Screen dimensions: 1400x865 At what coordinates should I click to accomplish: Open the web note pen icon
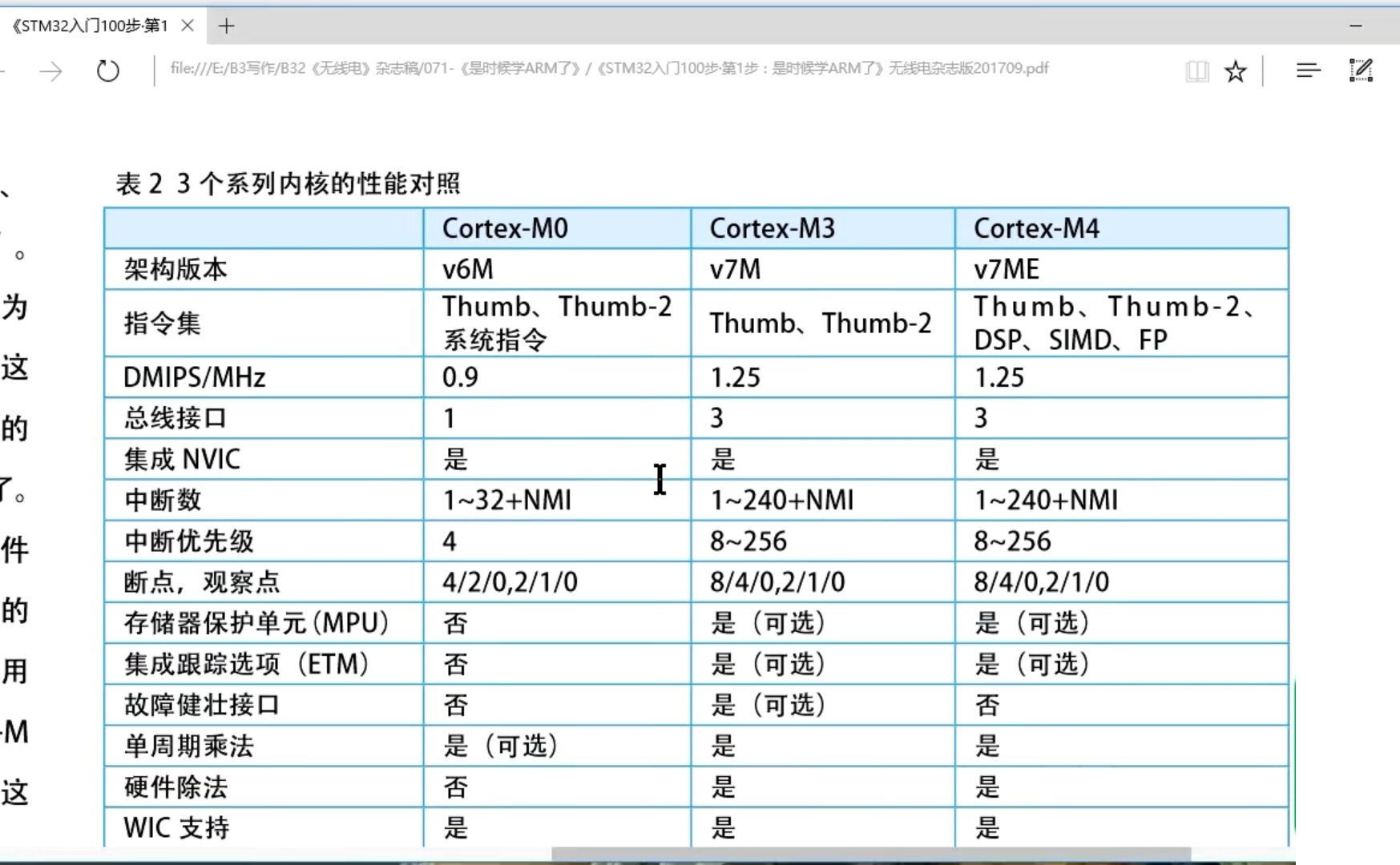click(1361, 70)
